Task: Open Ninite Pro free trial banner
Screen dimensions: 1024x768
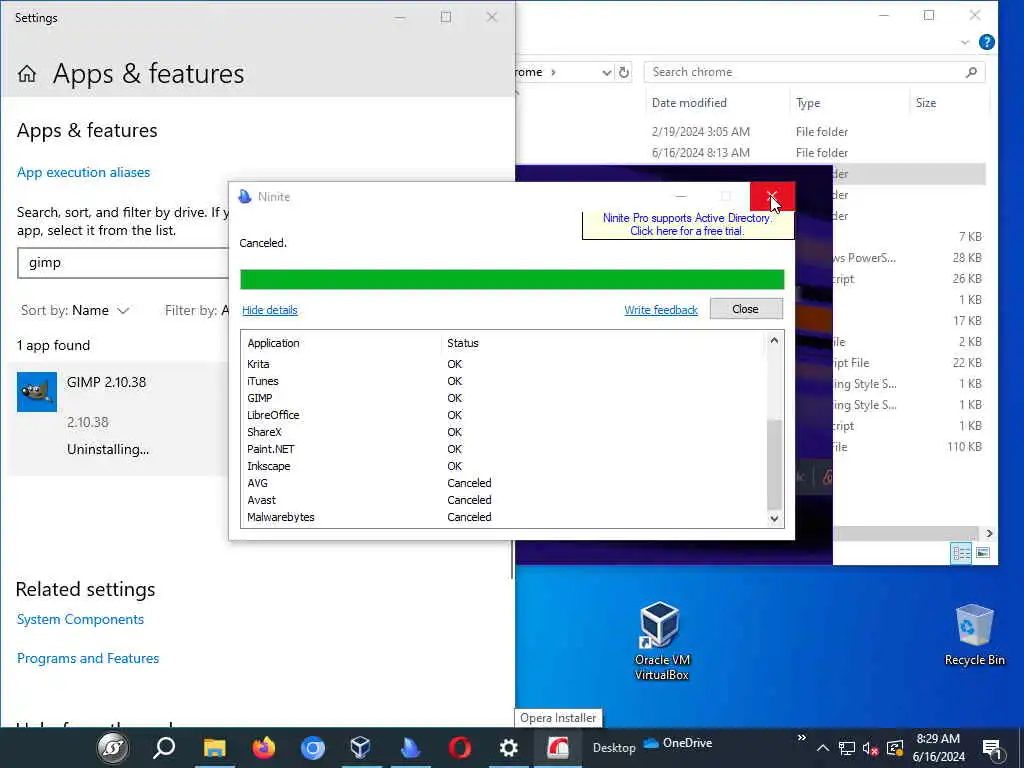Action: (x=687, y=225)
